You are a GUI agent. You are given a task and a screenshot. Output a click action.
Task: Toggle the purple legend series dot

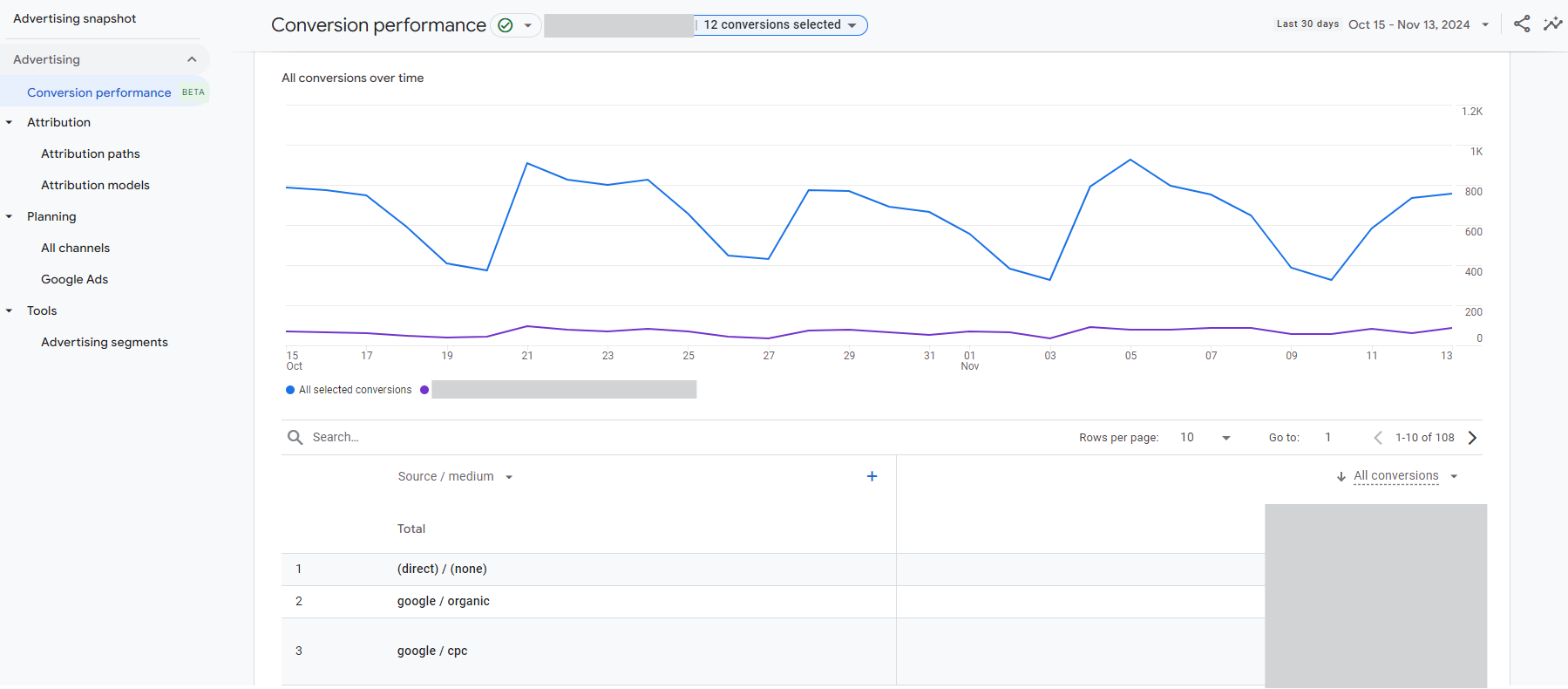[x=424, y=390]
